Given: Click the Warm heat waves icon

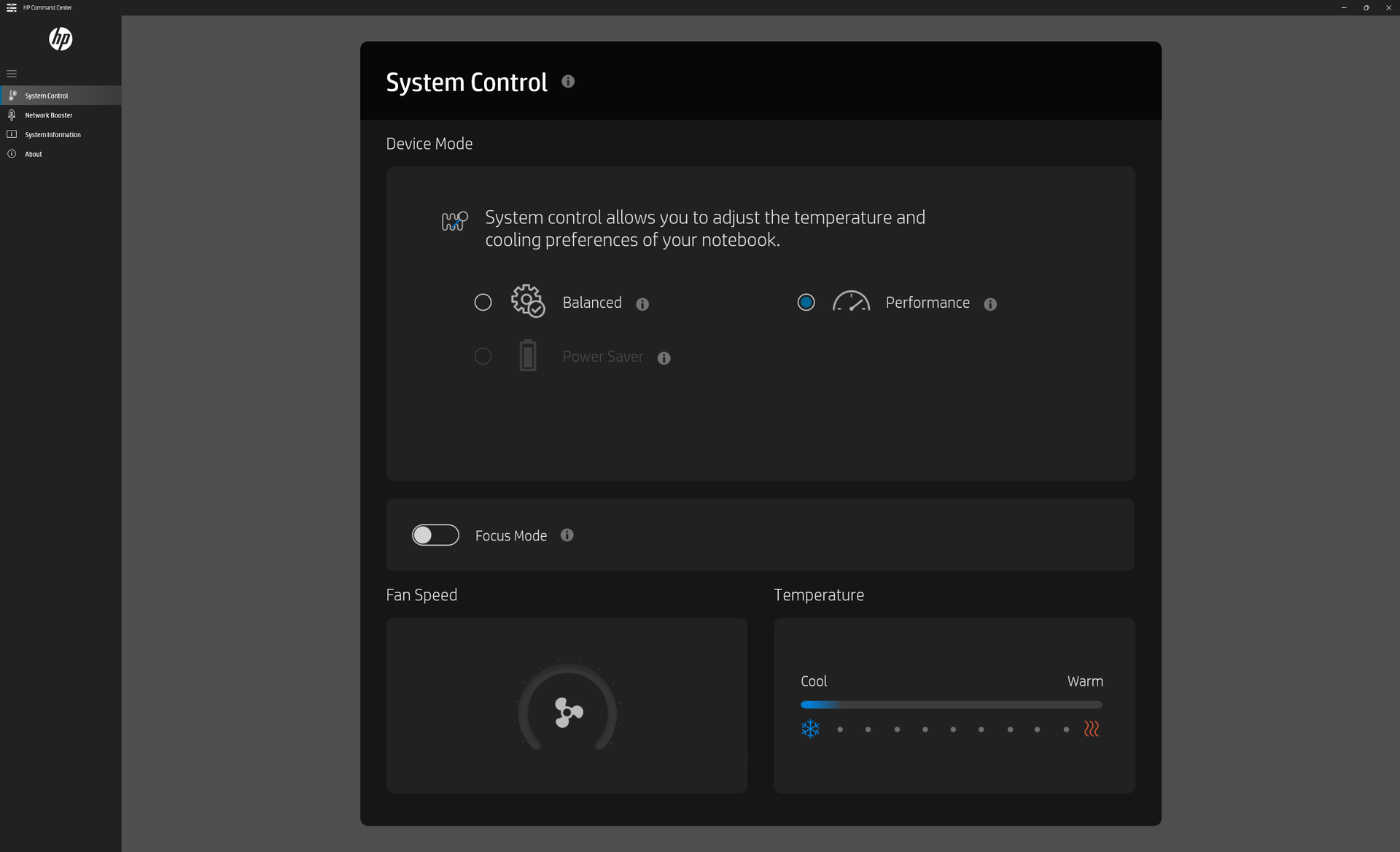Looking at the screenshot, I should (1092, 729).
